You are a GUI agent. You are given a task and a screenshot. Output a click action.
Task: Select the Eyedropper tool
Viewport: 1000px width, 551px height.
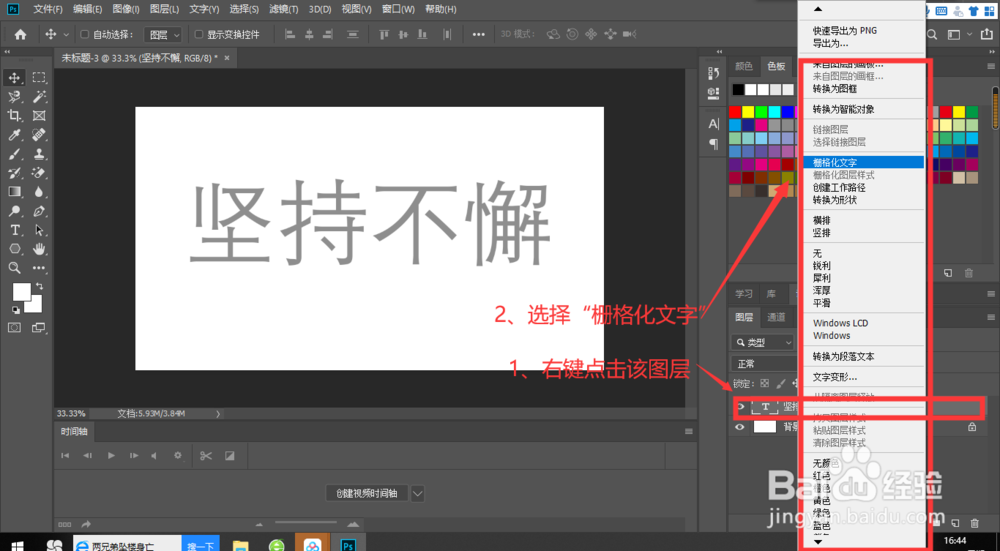[14, 135]
